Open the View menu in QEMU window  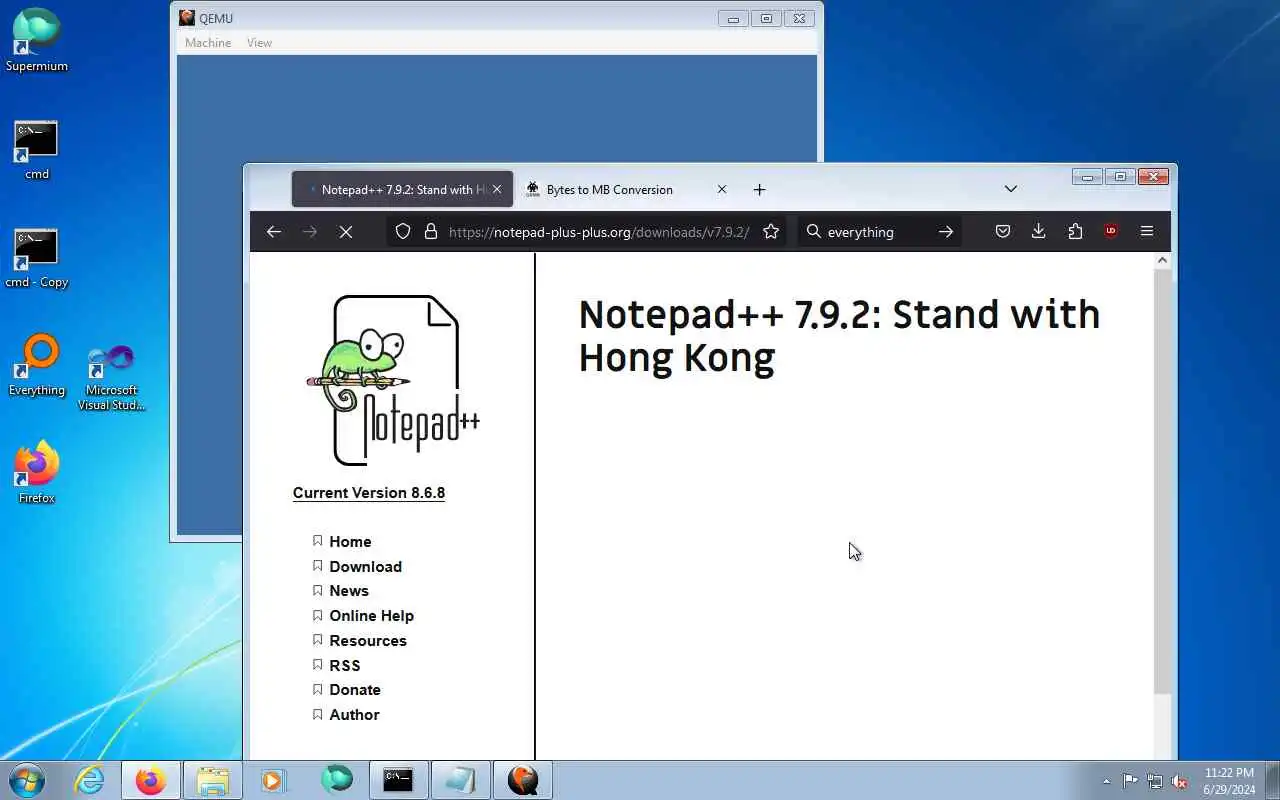point(259,43)
